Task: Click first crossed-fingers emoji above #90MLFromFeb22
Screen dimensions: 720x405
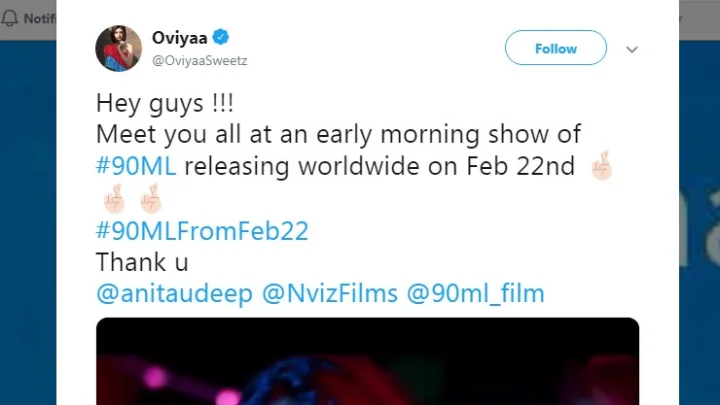Action: coord(112,200)
